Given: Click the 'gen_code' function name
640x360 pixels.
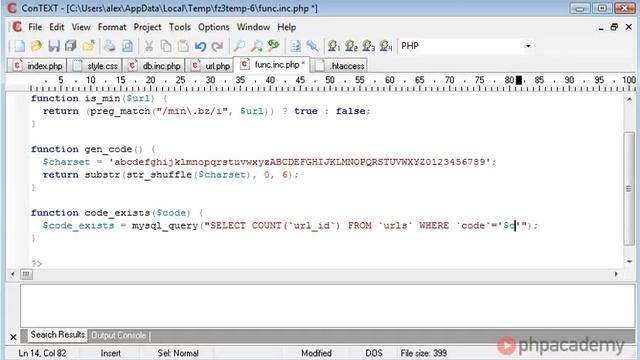Looking at the screenshot, I should [108, 149].
